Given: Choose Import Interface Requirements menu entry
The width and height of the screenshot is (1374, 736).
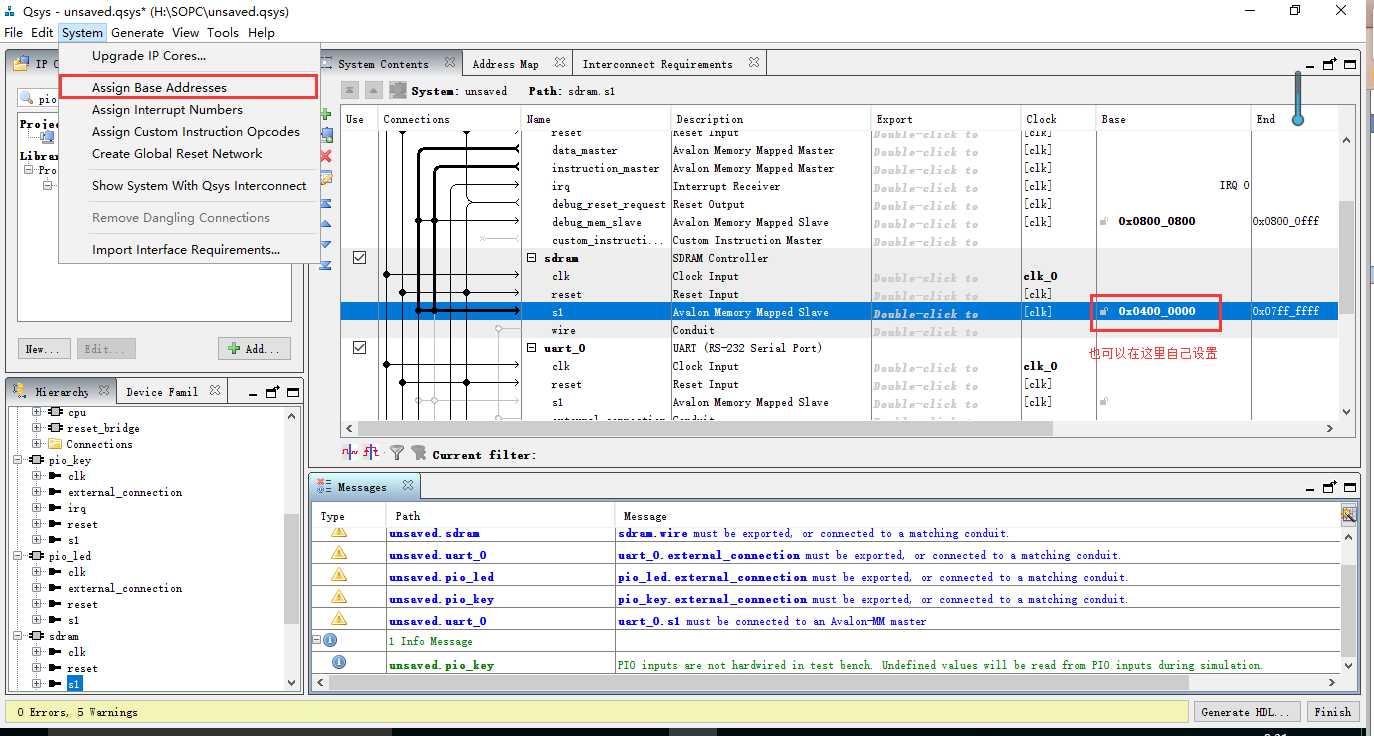Looking at the screenshot, I should [x=188, y=250].
